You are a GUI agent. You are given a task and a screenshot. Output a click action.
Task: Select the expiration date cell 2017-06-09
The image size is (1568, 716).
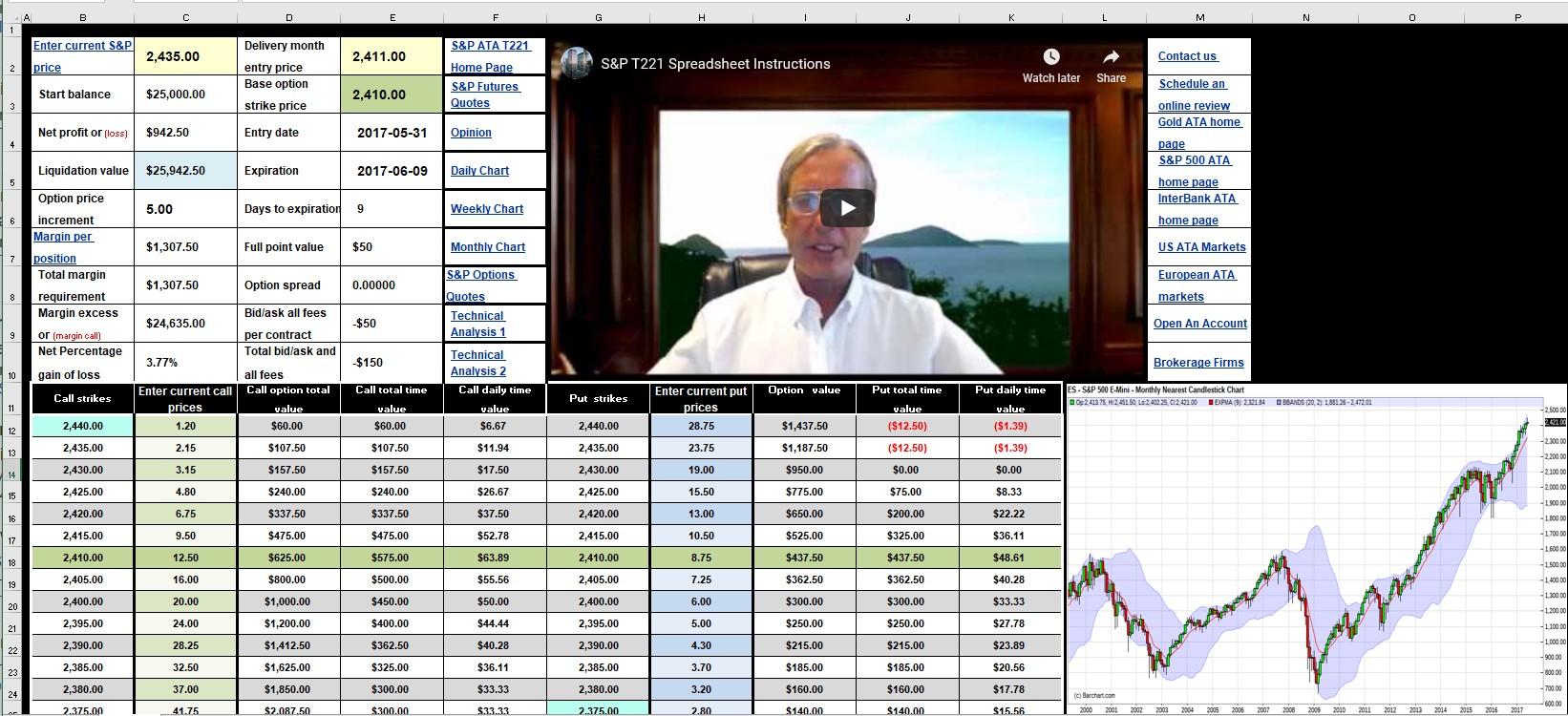point(392,171)
